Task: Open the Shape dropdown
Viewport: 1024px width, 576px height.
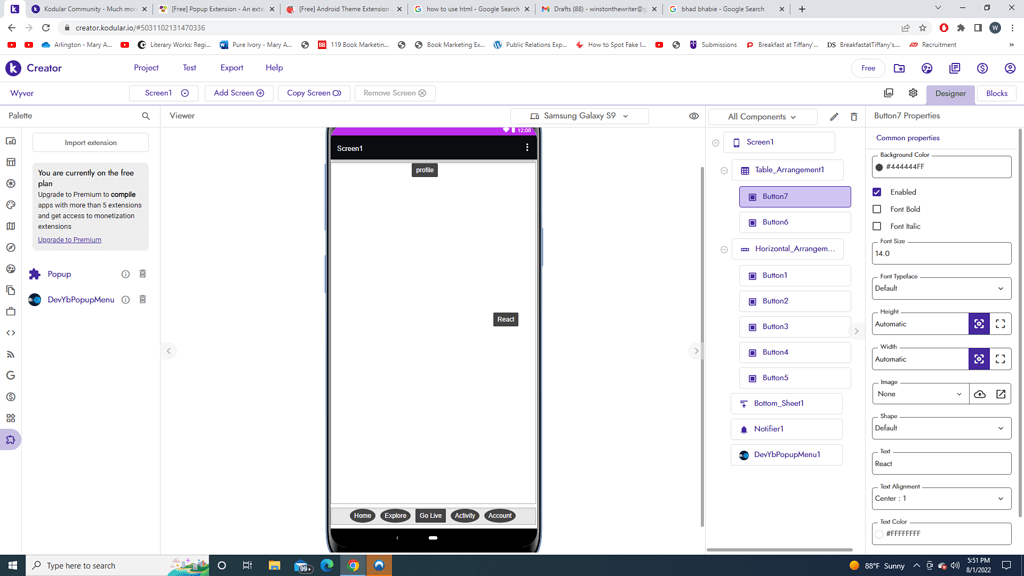Action: tap(941, 428)
